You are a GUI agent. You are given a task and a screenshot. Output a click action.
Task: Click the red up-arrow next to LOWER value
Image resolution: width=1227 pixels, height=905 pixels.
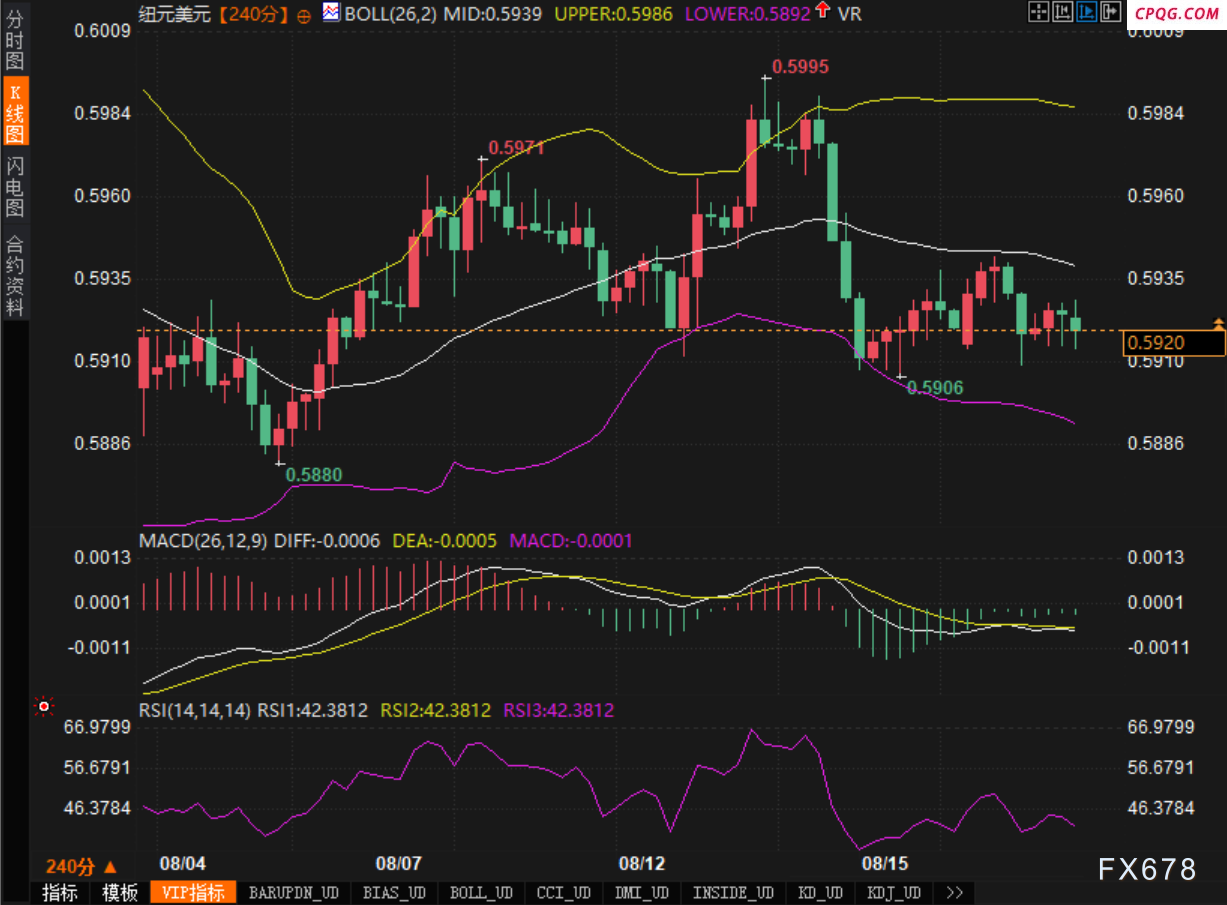click(821, 11)
